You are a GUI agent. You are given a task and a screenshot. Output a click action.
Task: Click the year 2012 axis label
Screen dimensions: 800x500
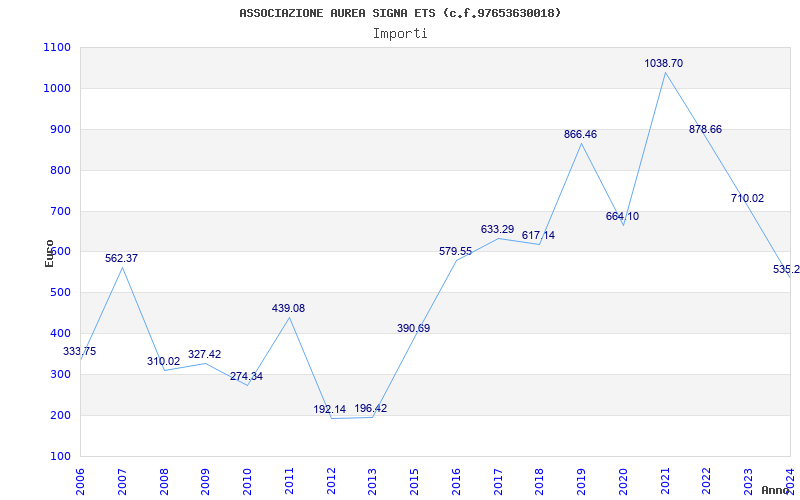tap(331, 482)
